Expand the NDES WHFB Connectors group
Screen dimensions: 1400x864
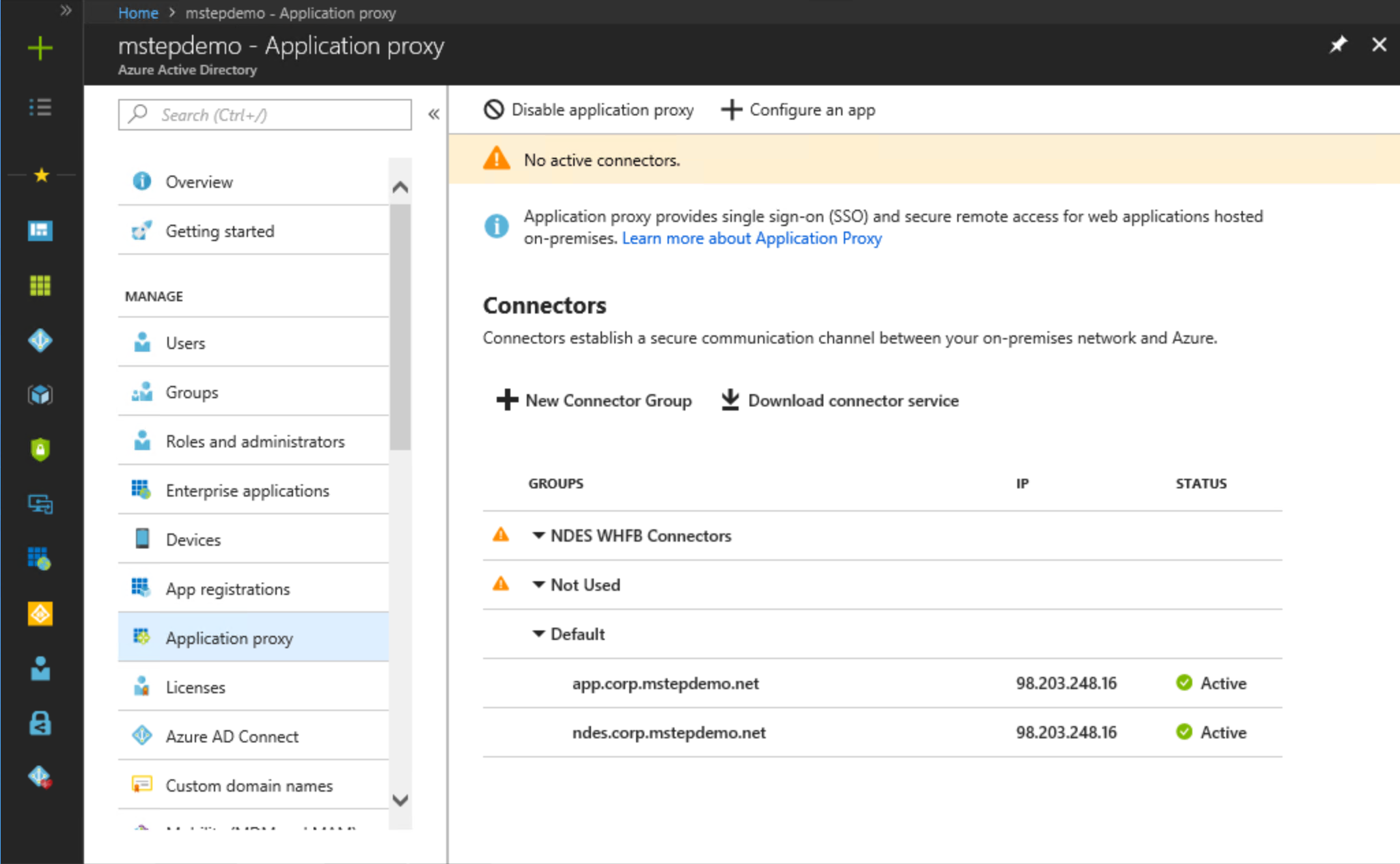click(x=538, y=535)
